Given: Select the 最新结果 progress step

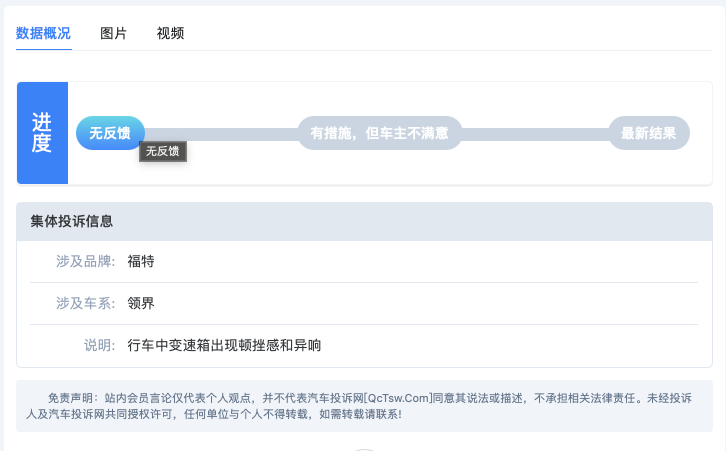Looking at the screenshot, I should click(x=649, y=133).
